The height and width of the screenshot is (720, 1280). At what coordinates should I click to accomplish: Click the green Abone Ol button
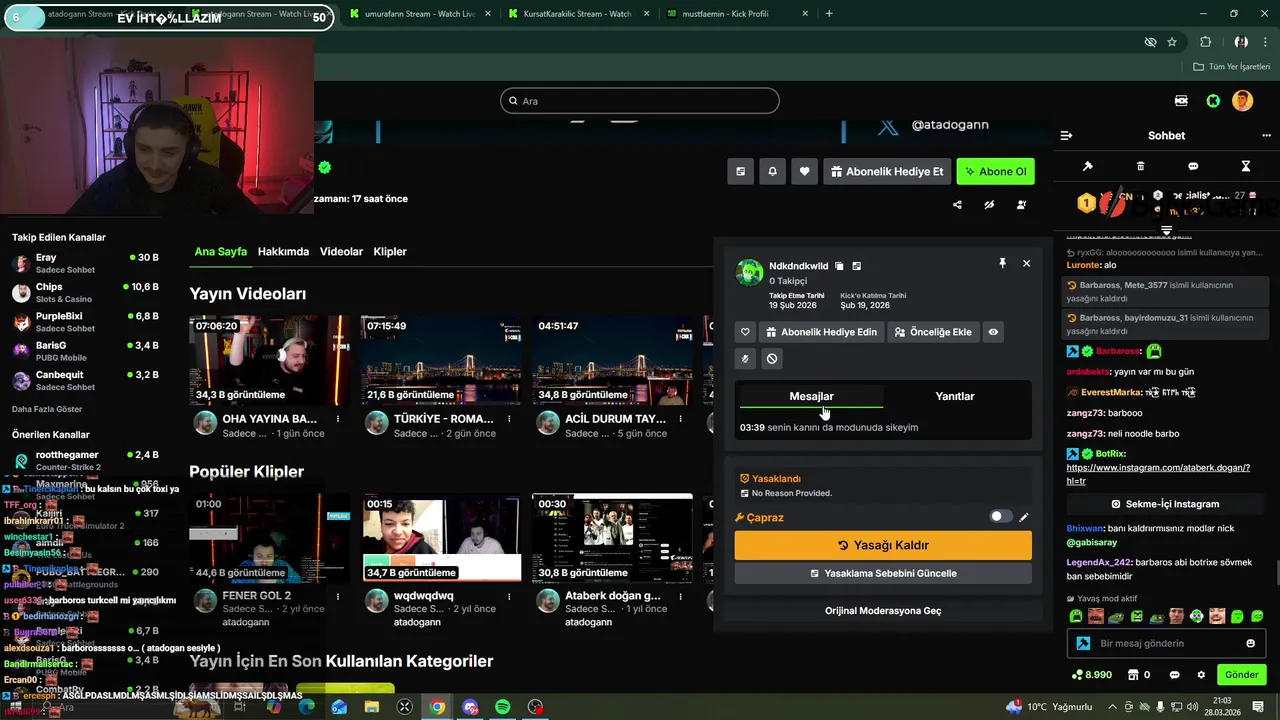(995, 171)
